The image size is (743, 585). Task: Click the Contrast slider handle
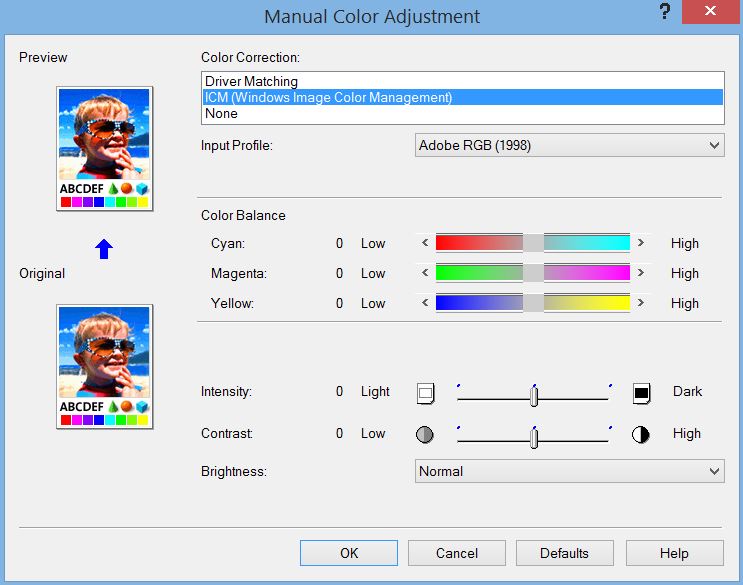click(534, 438)
